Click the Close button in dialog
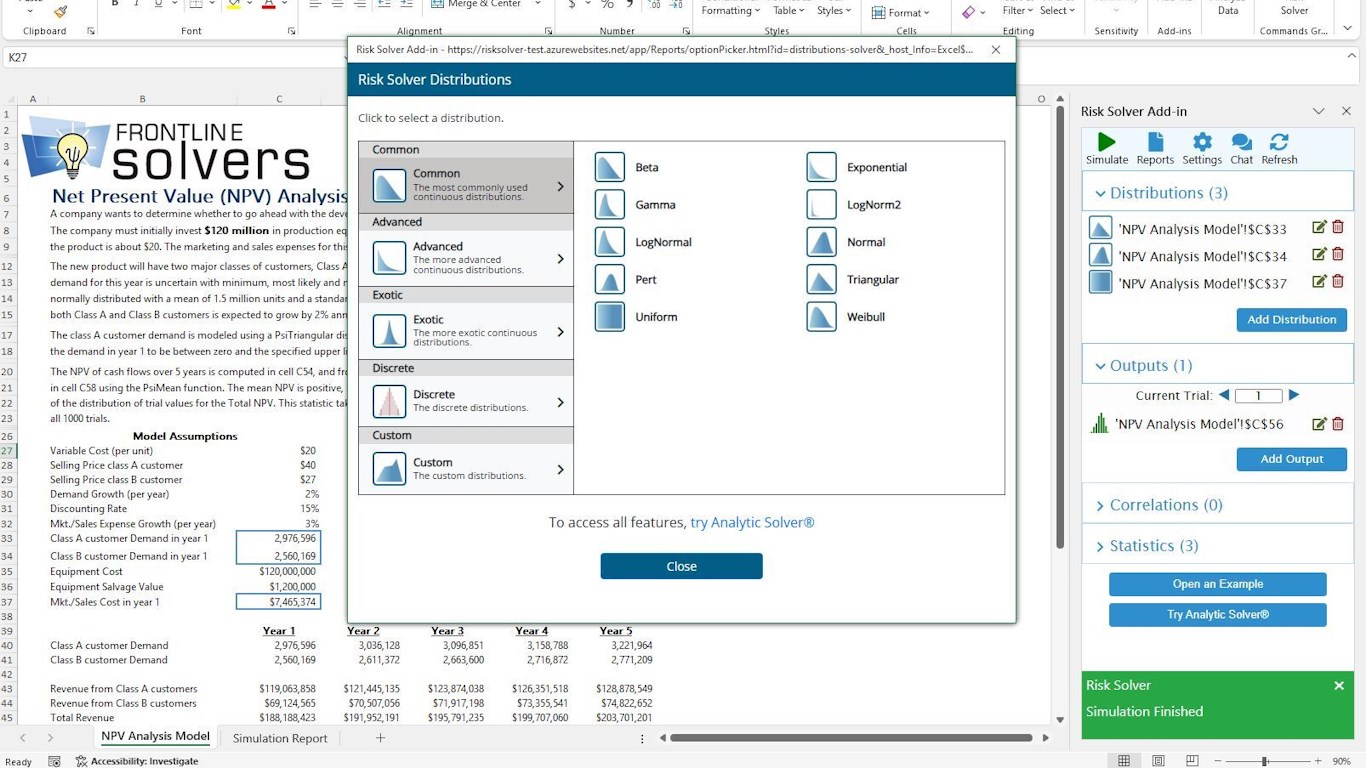Screen dimensions: 1366x768 681,566
